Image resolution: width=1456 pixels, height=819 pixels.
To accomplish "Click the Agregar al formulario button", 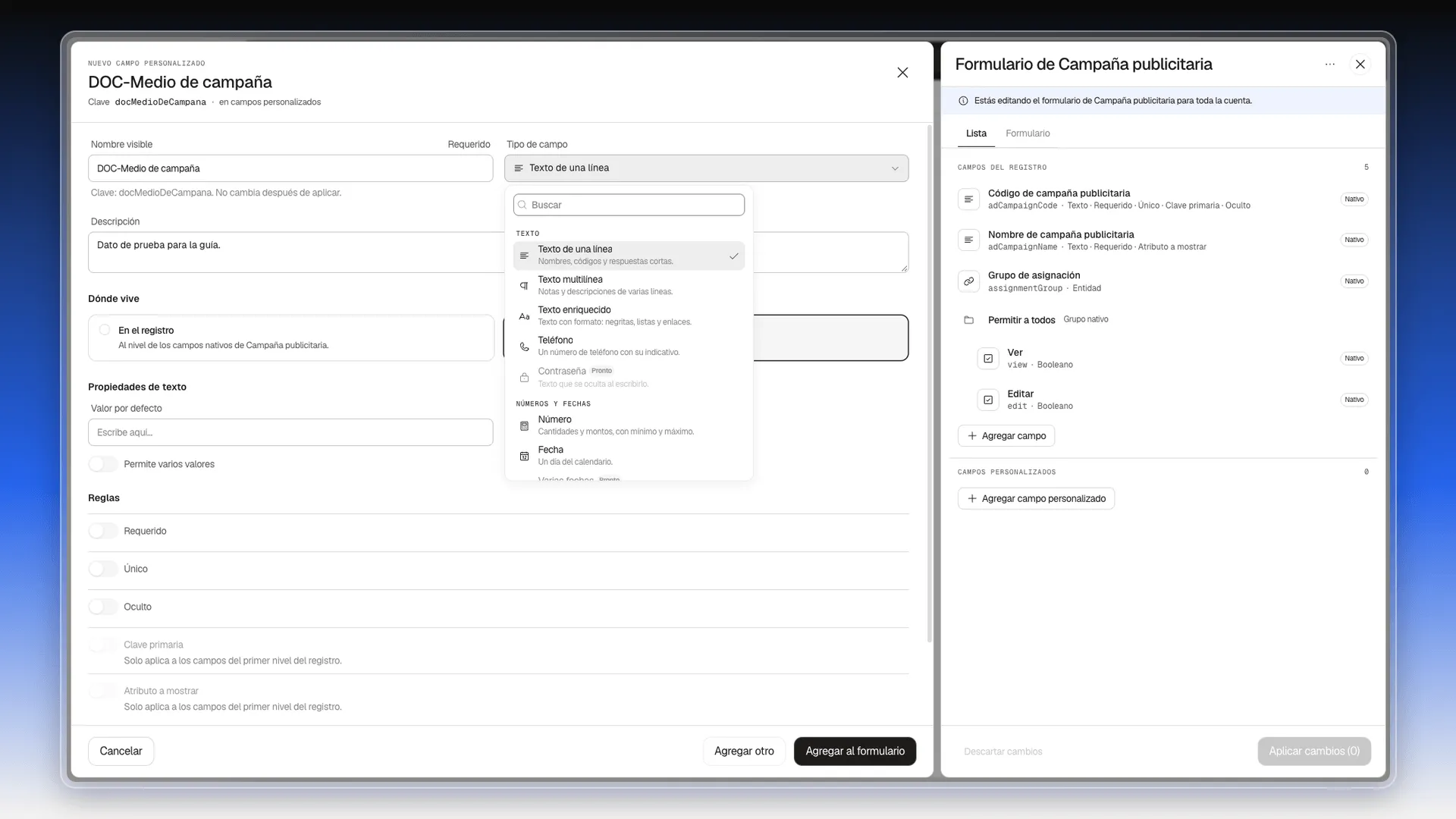I will click(x=855, y=751).
